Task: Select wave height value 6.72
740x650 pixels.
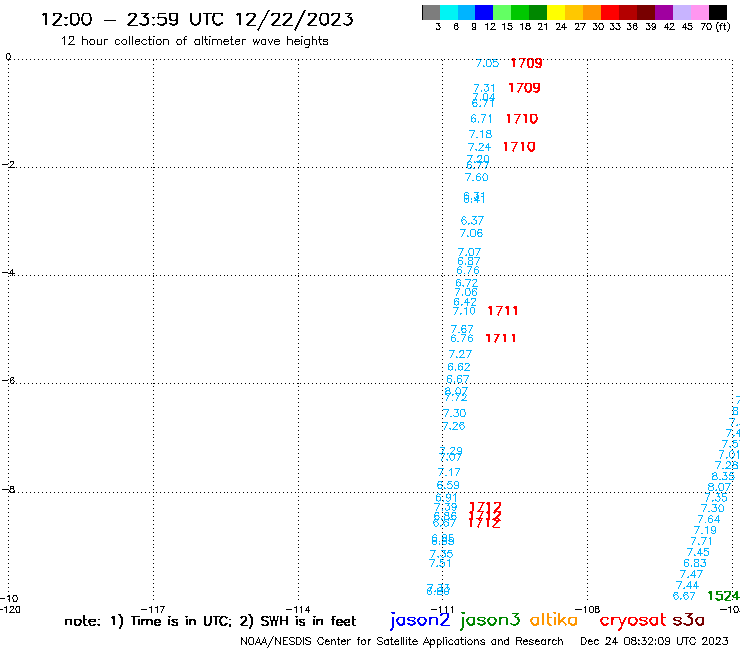Action: (466, 283)
